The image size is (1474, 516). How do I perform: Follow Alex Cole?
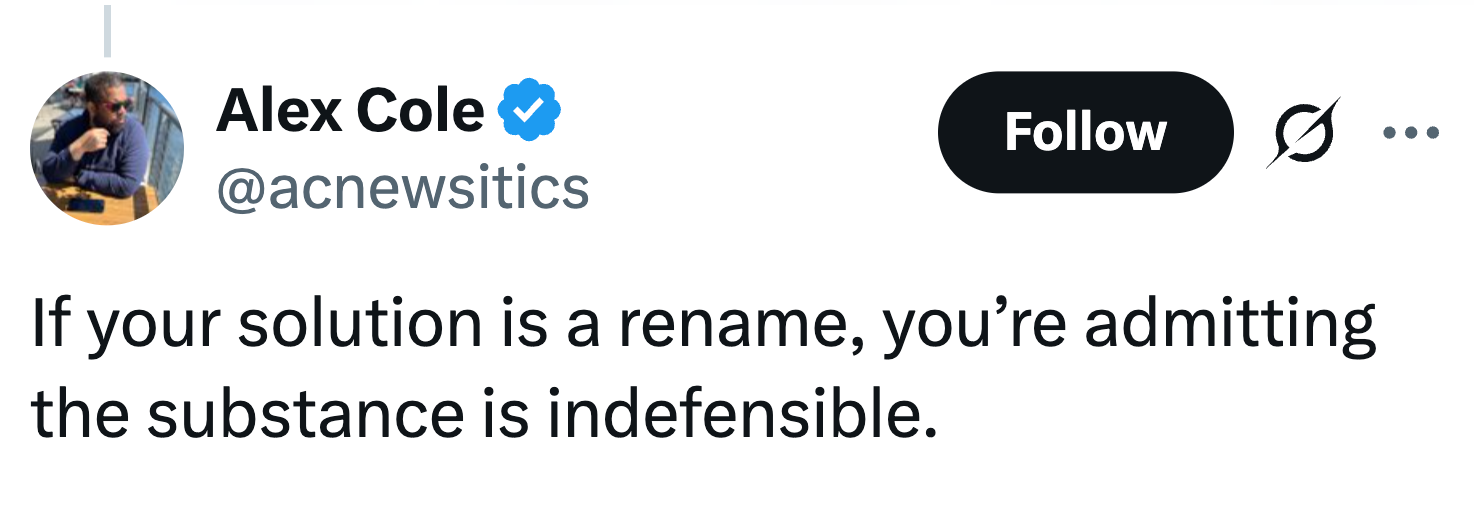1085,132
